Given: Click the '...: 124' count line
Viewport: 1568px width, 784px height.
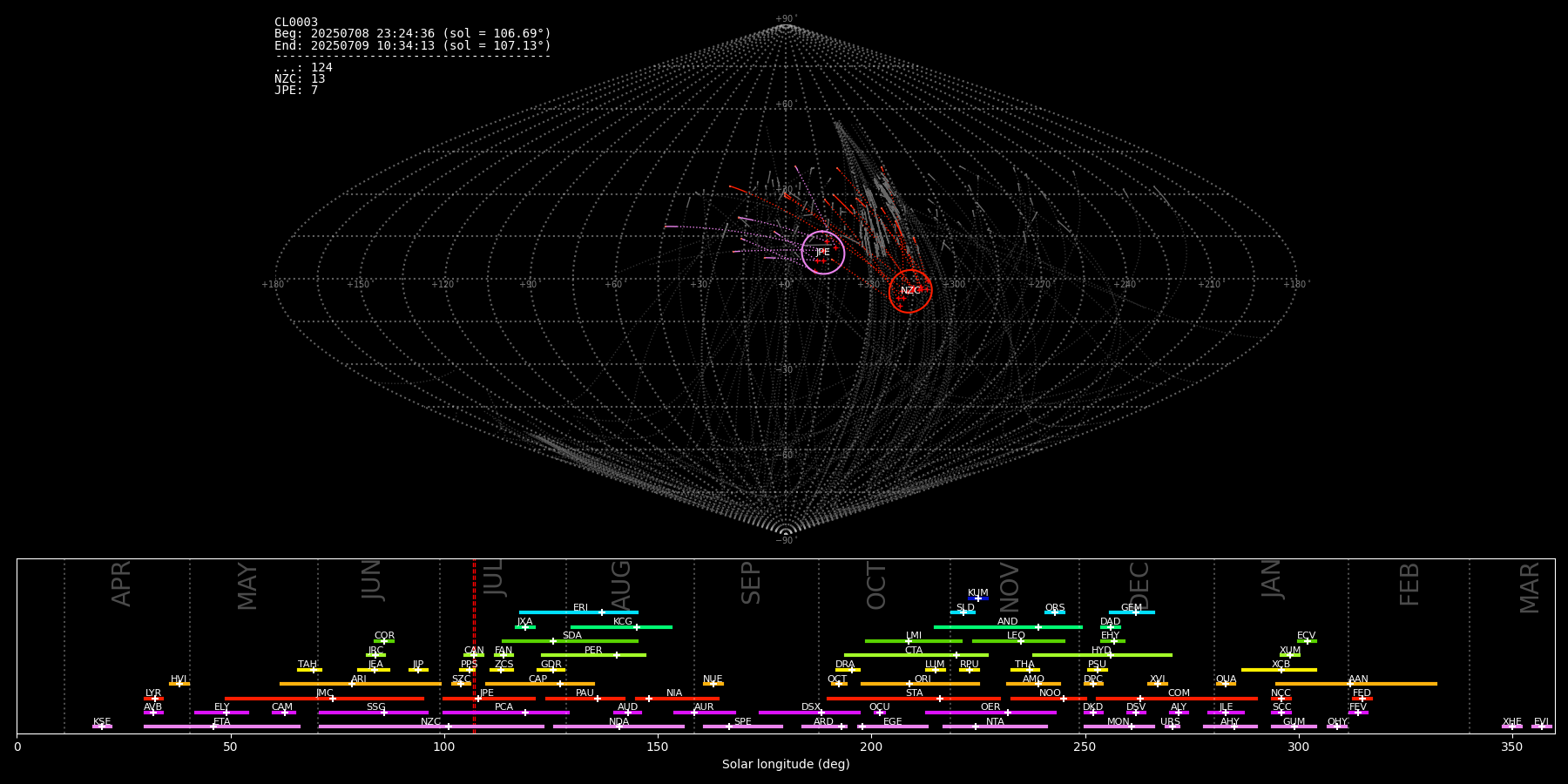Looking at the screenshot, I should click(303, 68).
